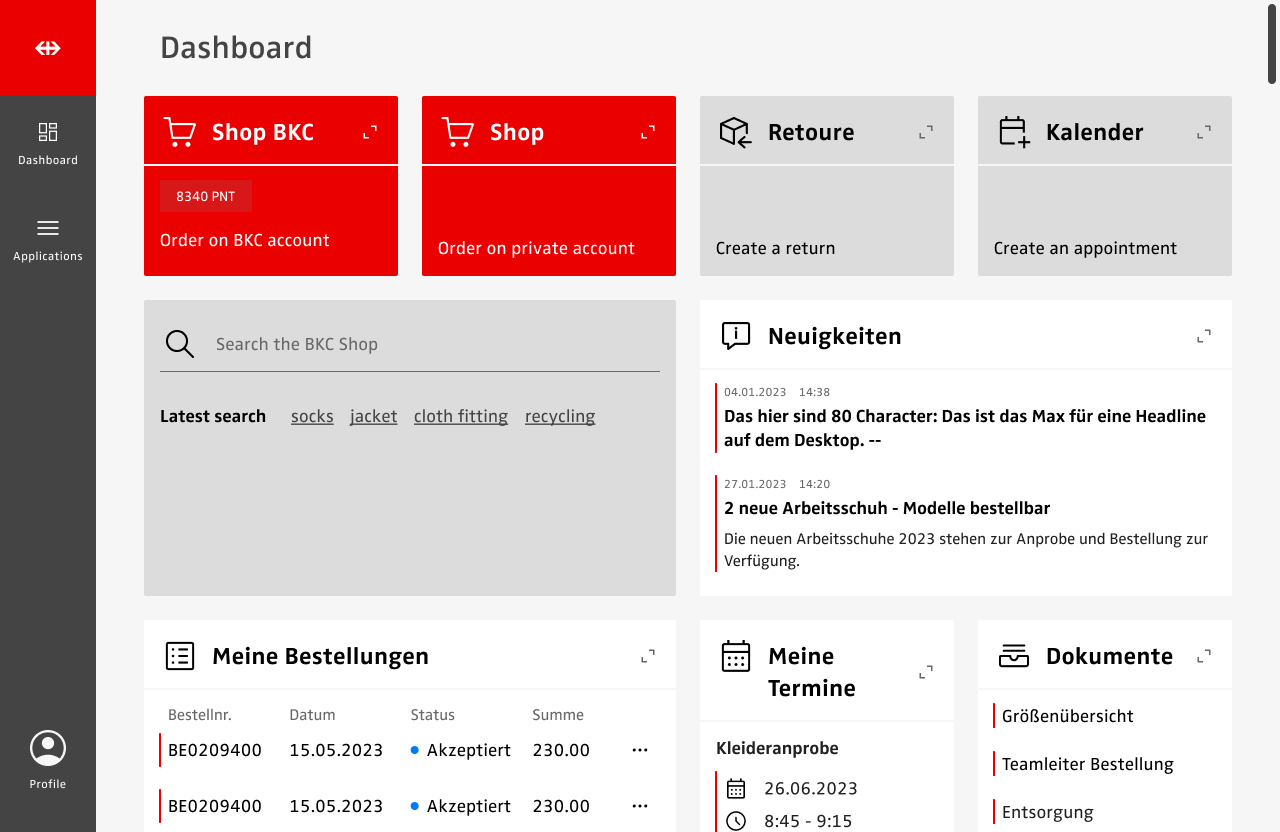This screenshot has width=1280, height=832.
Task: Click the SBB logo in the sidebar
Action: 48,48
